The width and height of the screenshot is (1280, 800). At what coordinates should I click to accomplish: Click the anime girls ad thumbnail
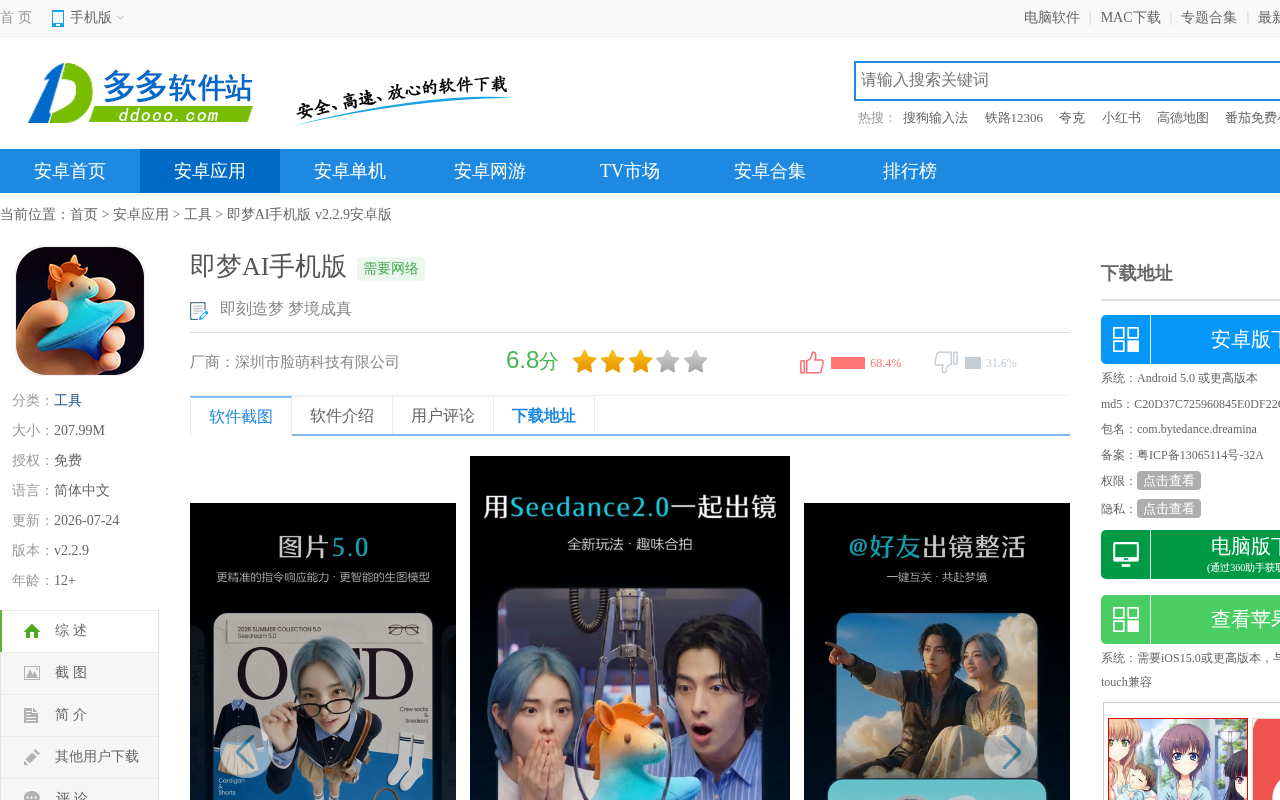coord(1178,758)
